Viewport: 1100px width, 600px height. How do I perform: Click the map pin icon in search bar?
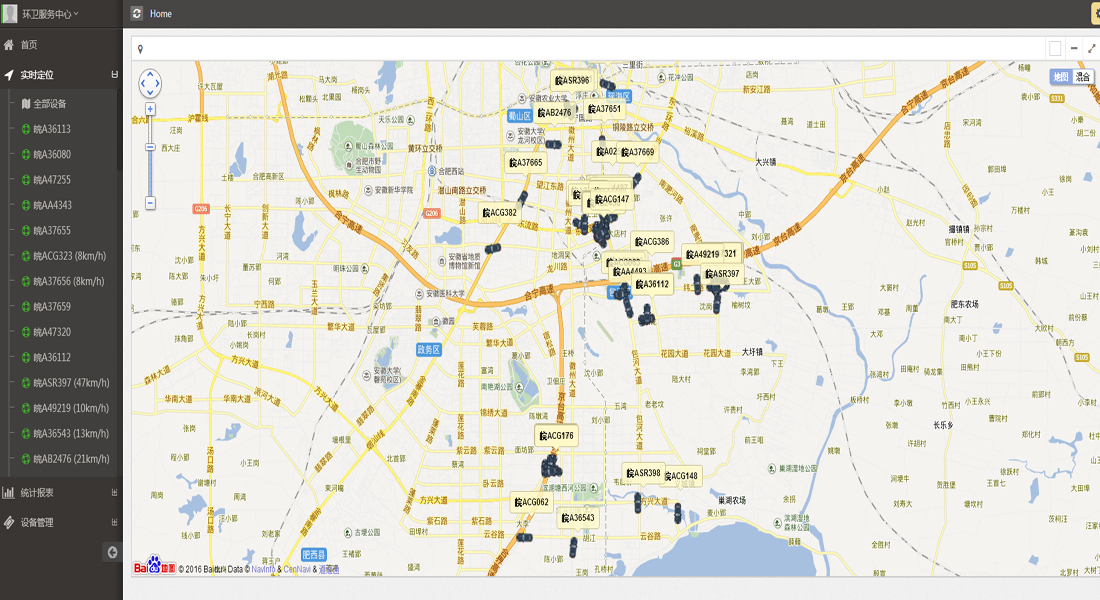[140, 49]
